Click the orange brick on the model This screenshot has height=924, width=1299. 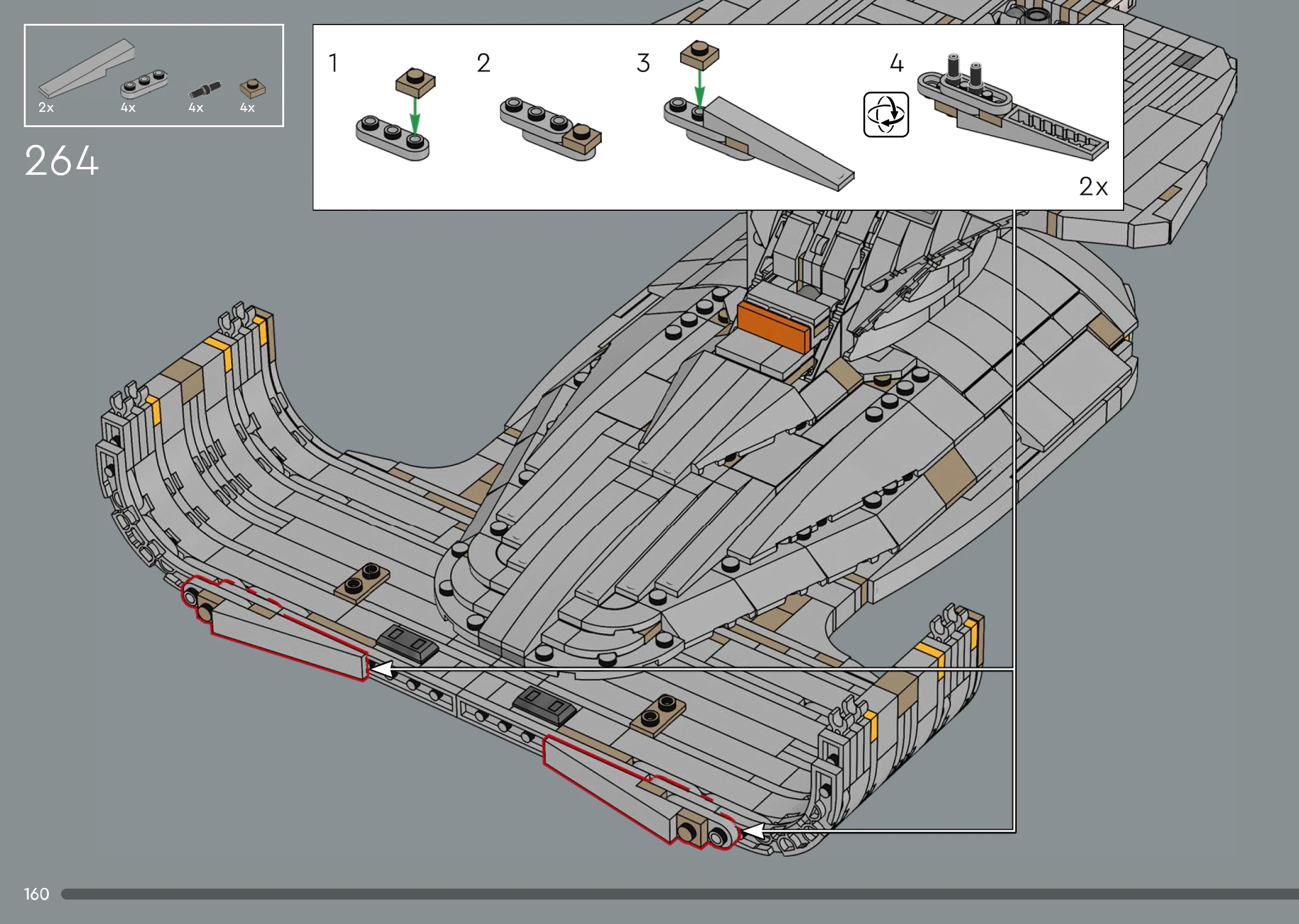(773, 327)
